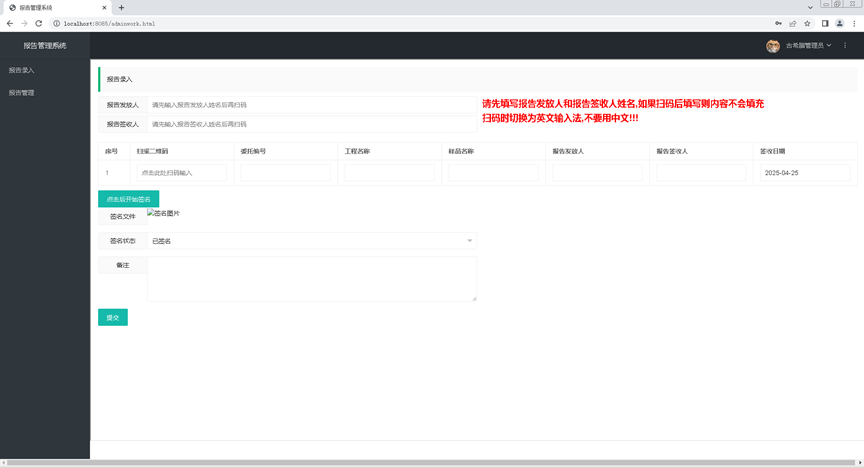
Task: Click the browser forward arrow
Action: 24,23
